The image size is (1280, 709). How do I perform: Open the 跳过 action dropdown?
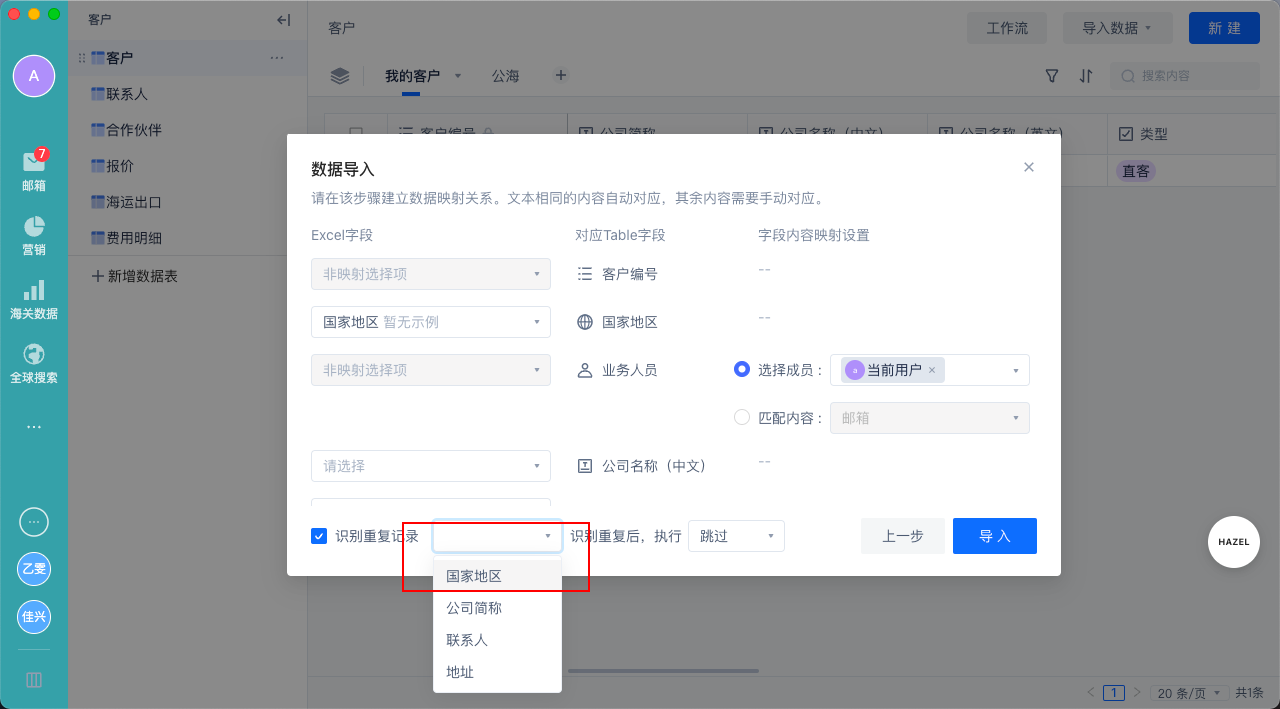736,536
